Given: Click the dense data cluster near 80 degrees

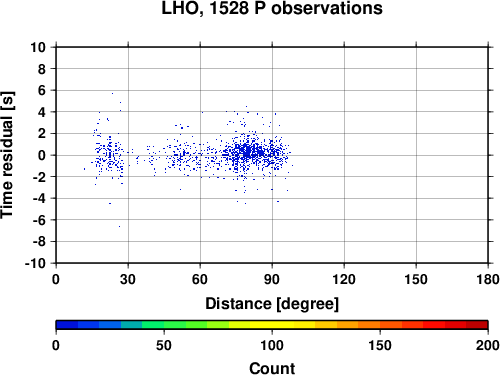Looking at the screenshot, I should point(248,153).
